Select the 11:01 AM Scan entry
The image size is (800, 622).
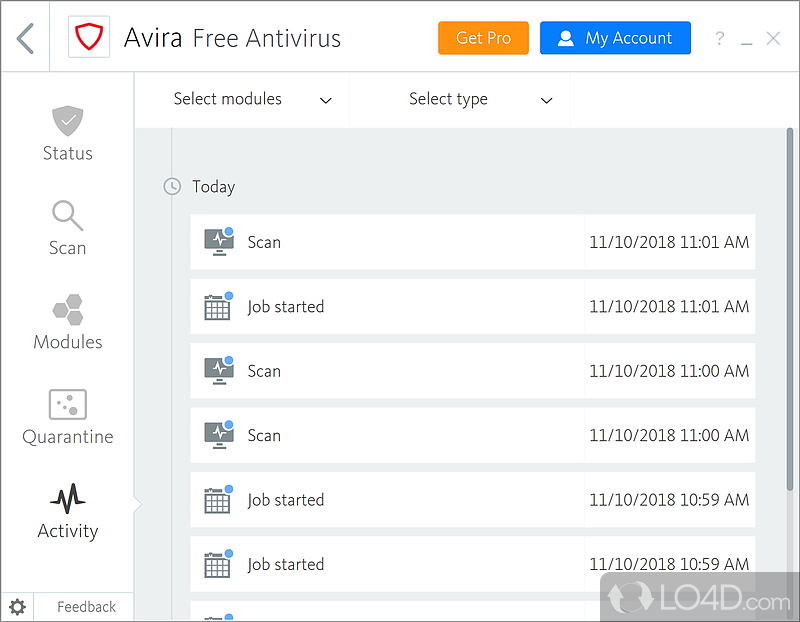click(x=472, y=242)
